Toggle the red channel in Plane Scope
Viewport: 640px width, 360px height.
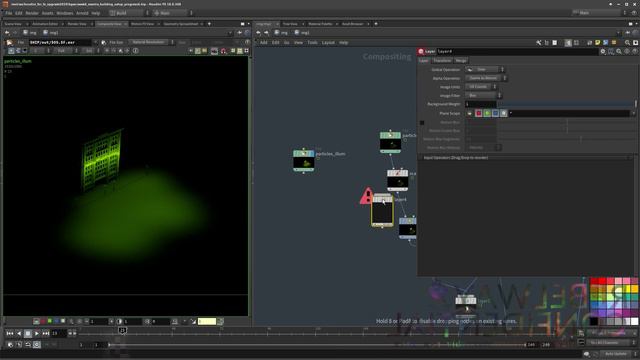tap(478, 113)
